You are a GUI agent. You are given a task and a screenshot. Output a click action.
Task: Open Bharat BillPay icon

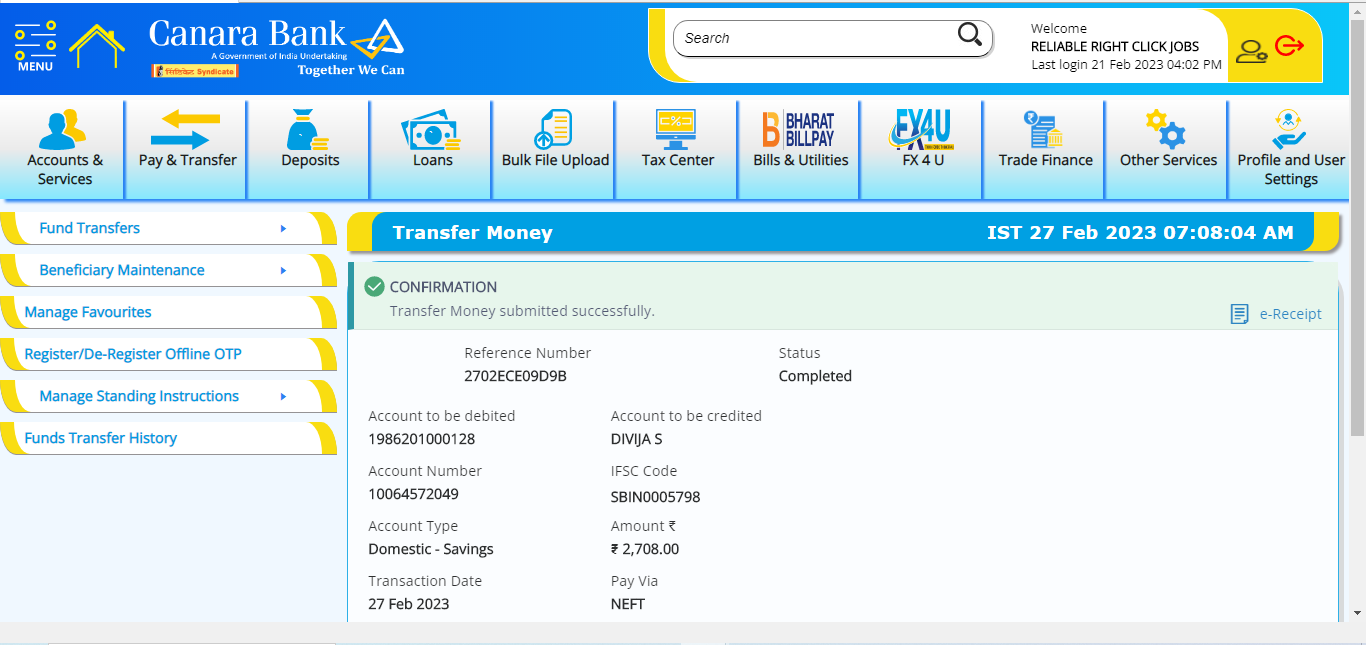(x=799, y=129)
